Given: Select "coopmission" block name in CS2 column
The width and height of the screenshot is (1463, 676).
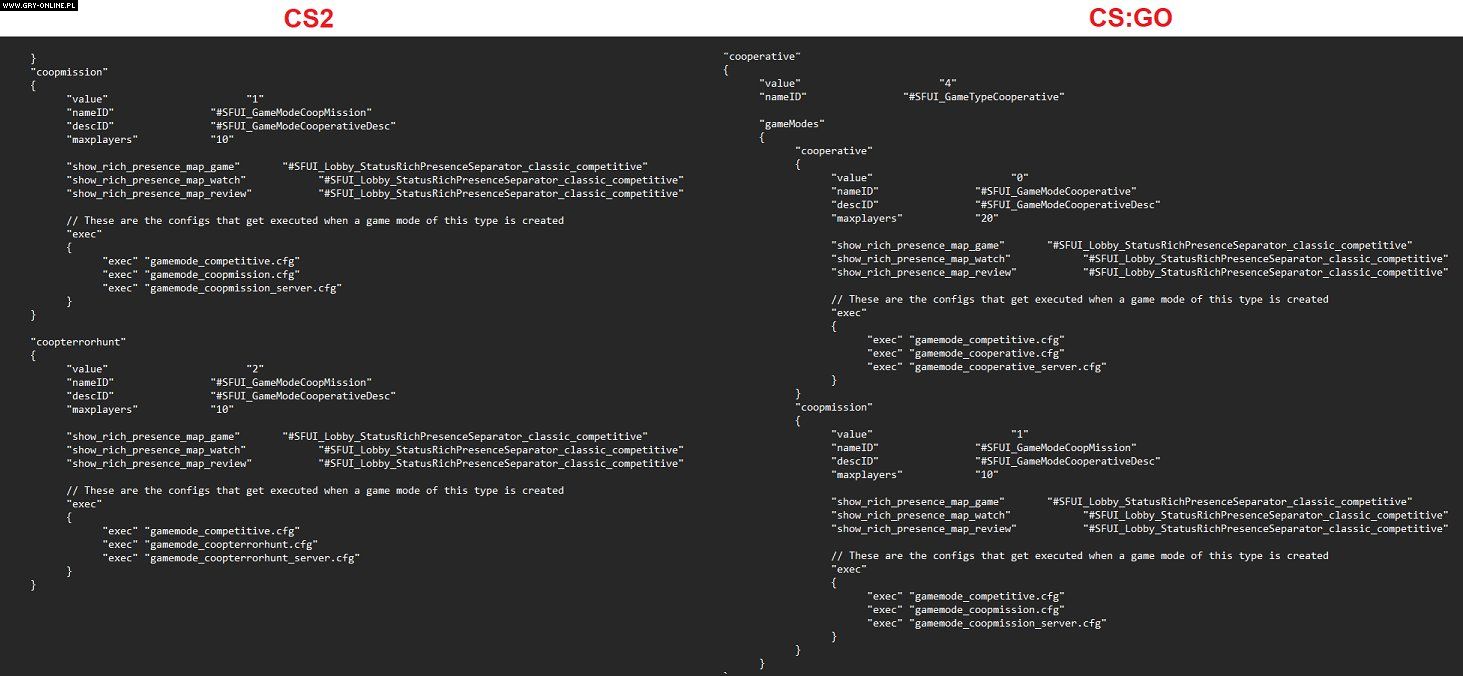Looking at the screenshot, I should point(70,72).
